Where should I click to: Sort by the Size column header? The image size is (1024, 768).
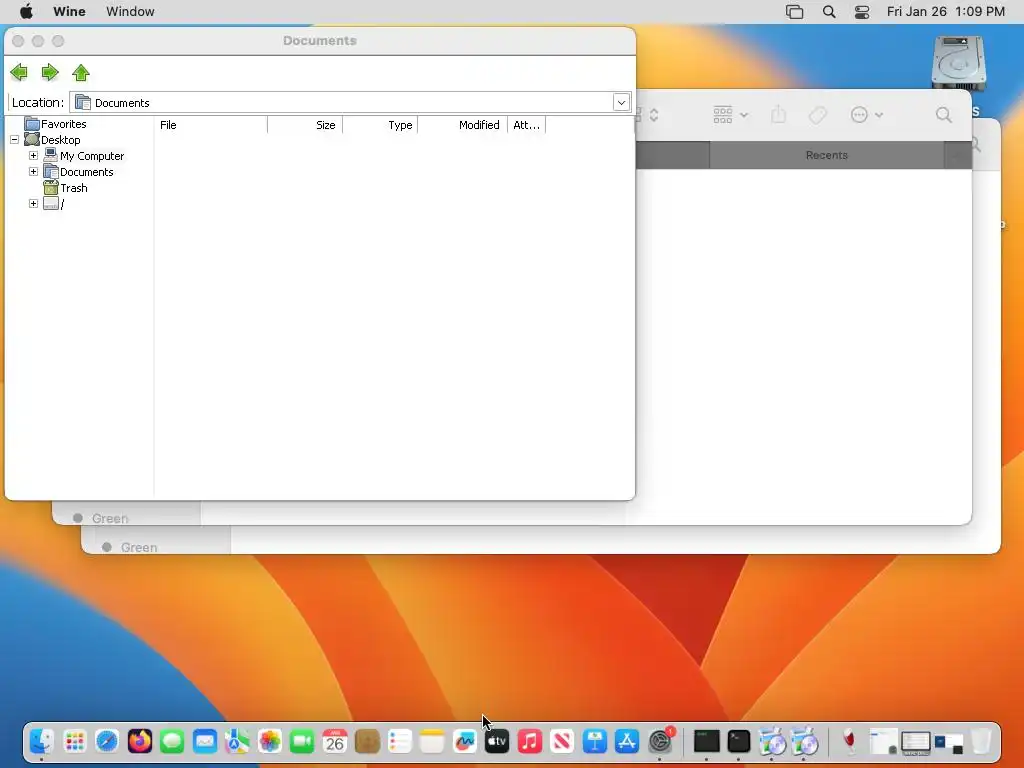pos(305,125)
